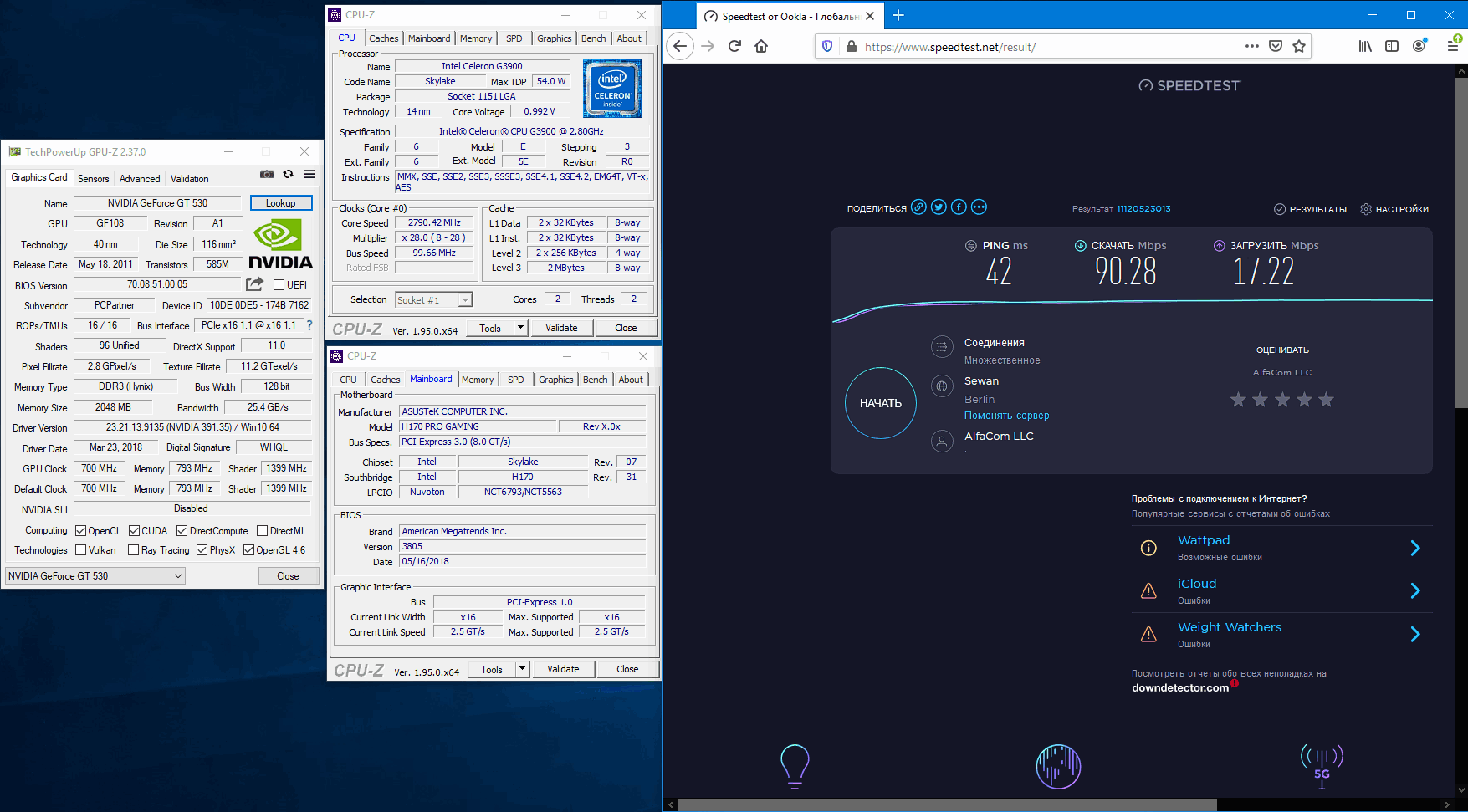
Task: Toggle the Vulkan checkbox
Action: (x=80, y=550)
